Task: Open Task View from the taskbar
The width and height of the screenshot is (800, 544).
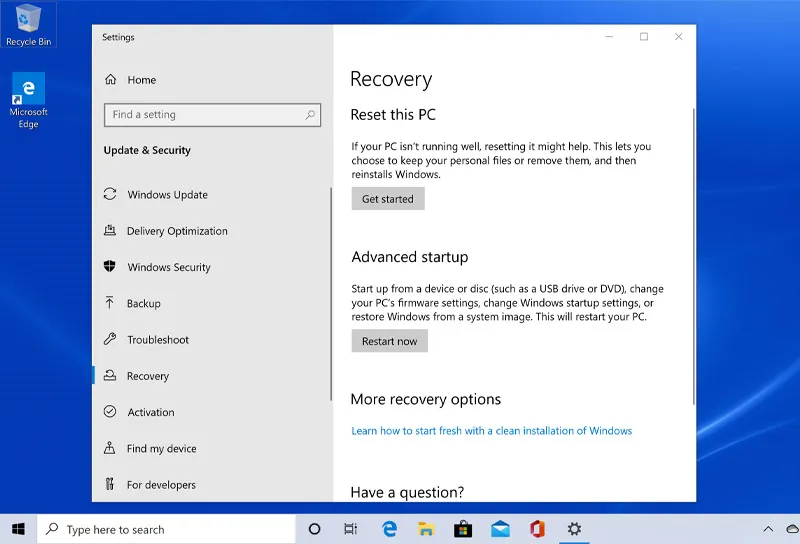Action: tap(350, 529)
